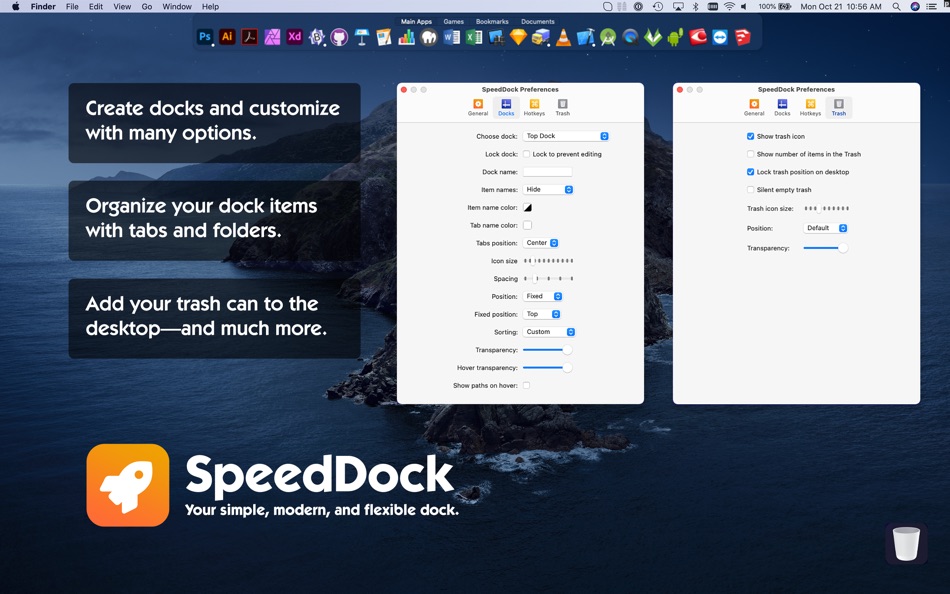The height and width of the screenshot is (594, 950).
Task: Open the Bookmarks dock tab
Action: [492, 21]
